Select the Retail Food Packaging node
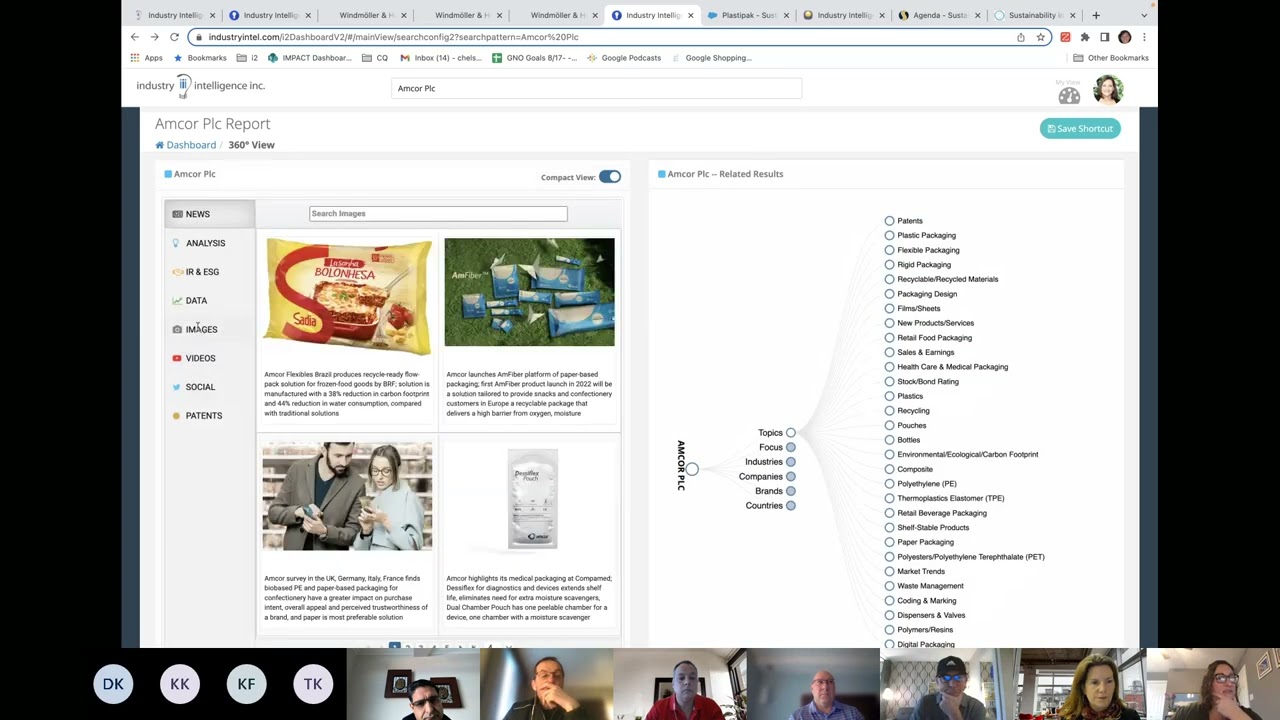The image size is (1280, 720). click(x=889, y=338)
